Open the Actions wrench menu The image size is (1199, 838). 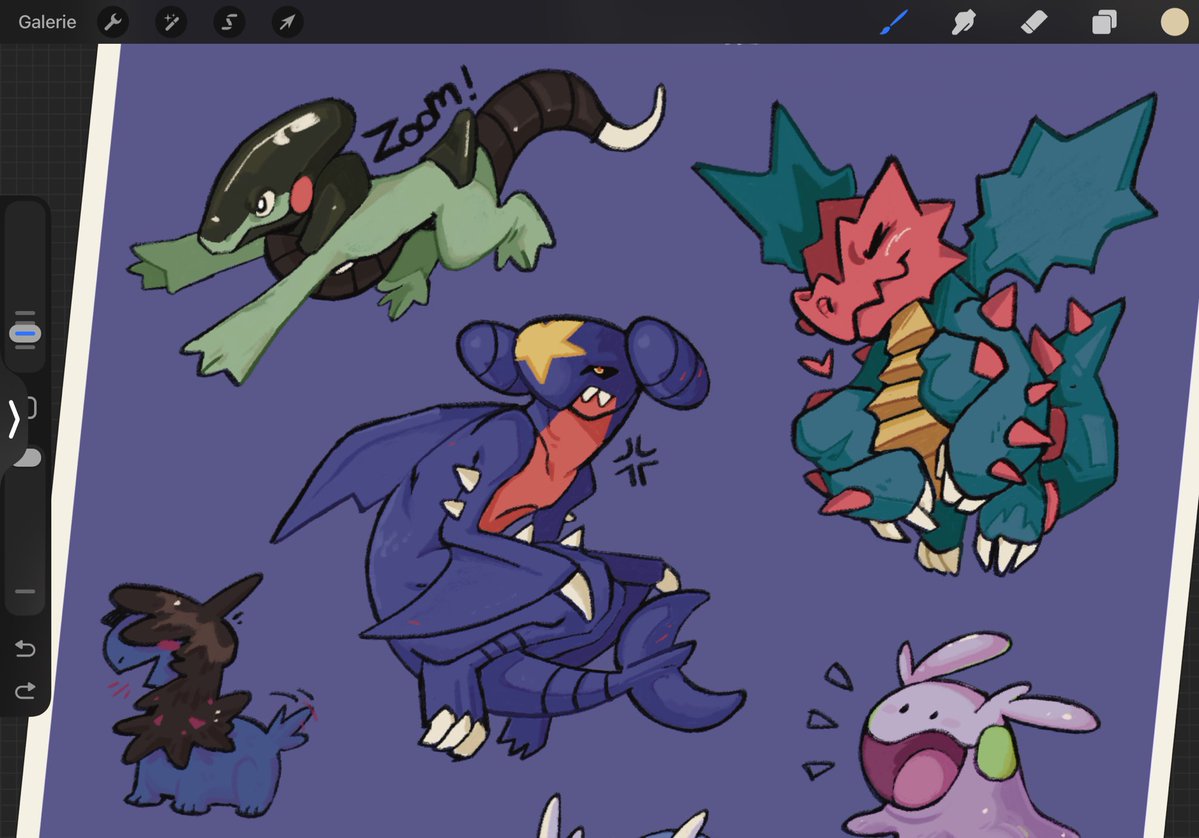(x=113, y=22)
